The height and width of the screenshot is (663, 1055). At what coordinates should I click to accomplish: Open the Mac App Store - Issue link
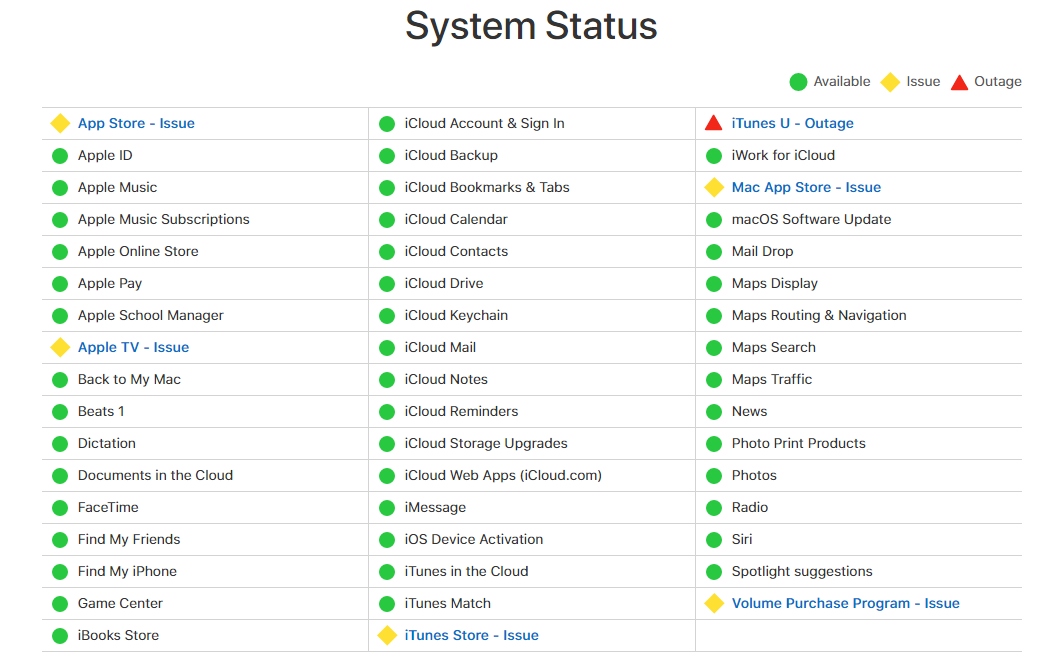pyautogui.click(x=806, y=187)
